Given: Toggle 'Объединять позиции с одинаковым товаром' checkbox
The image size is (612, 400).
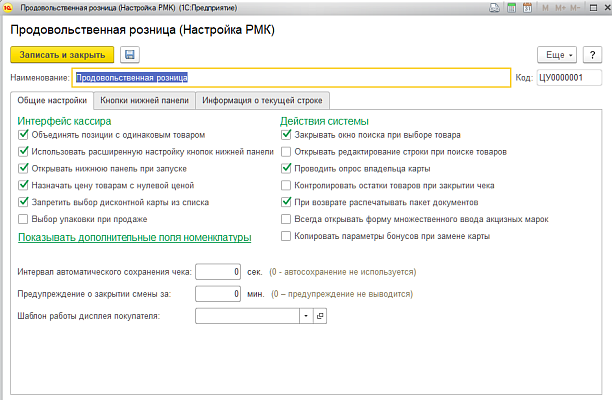Looking at the screenshot, I should coord(24,134).
